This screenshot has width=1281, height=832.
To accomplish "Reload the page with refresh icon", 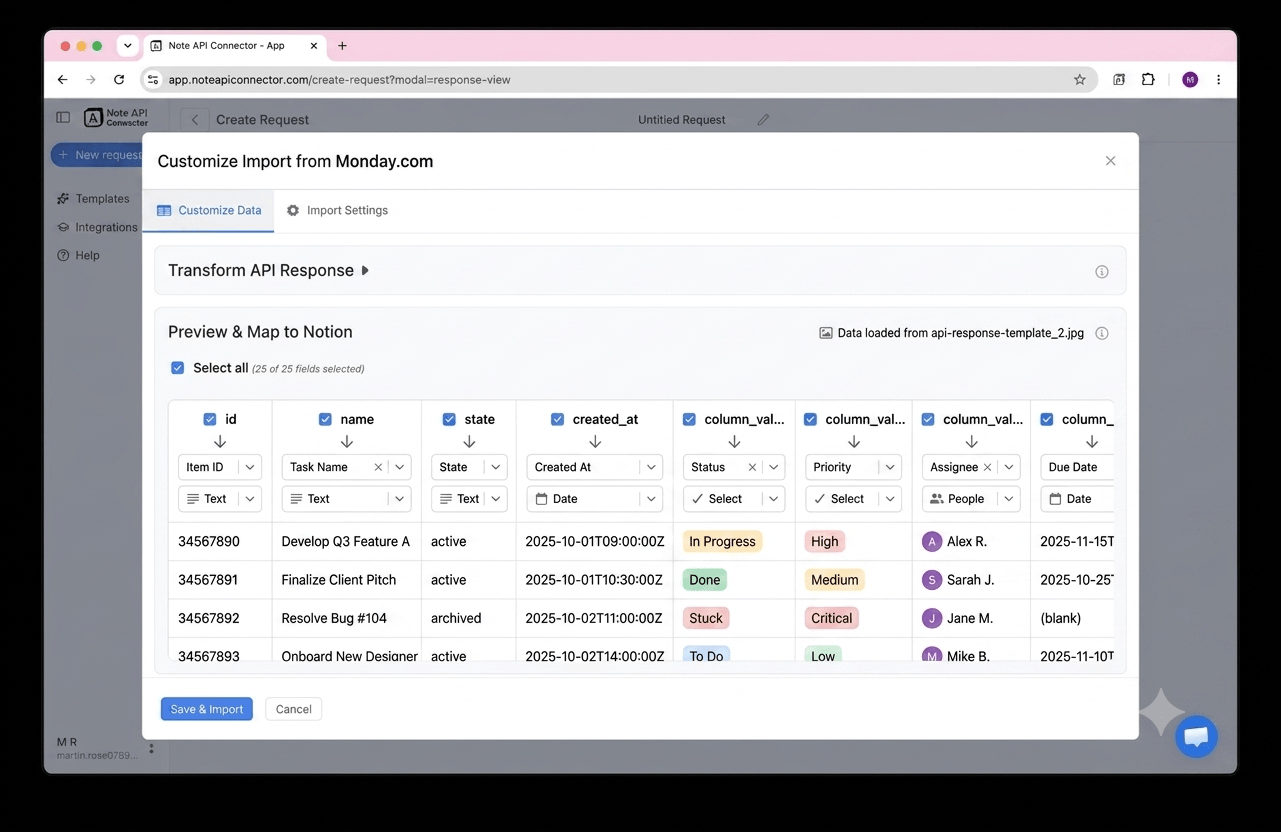I will click(119, 80).
